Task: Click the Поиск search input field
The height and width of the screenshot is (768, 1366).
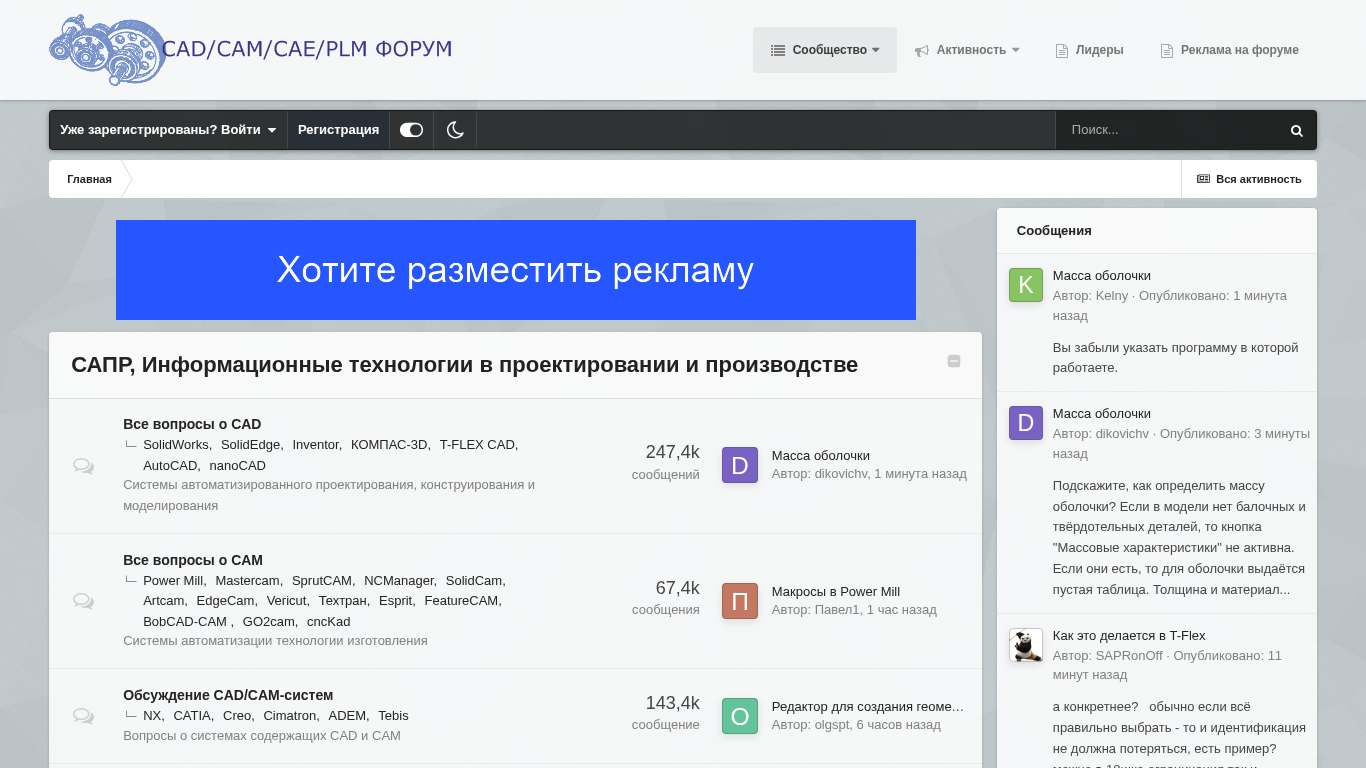Action: coord(1170,130)
